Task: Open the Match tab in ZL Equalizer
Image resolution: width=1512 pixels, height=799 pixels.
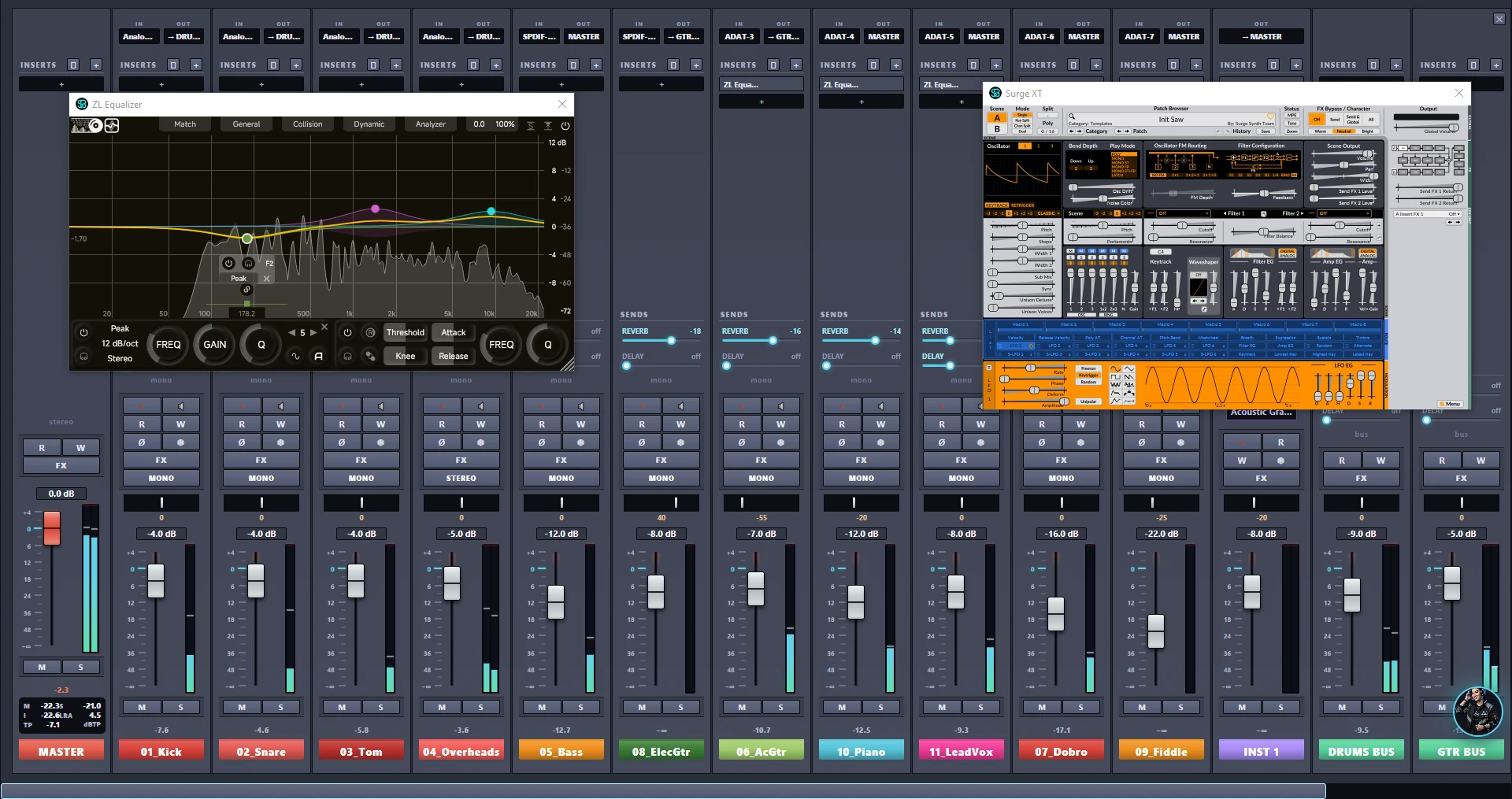Action: coord(185,124)
